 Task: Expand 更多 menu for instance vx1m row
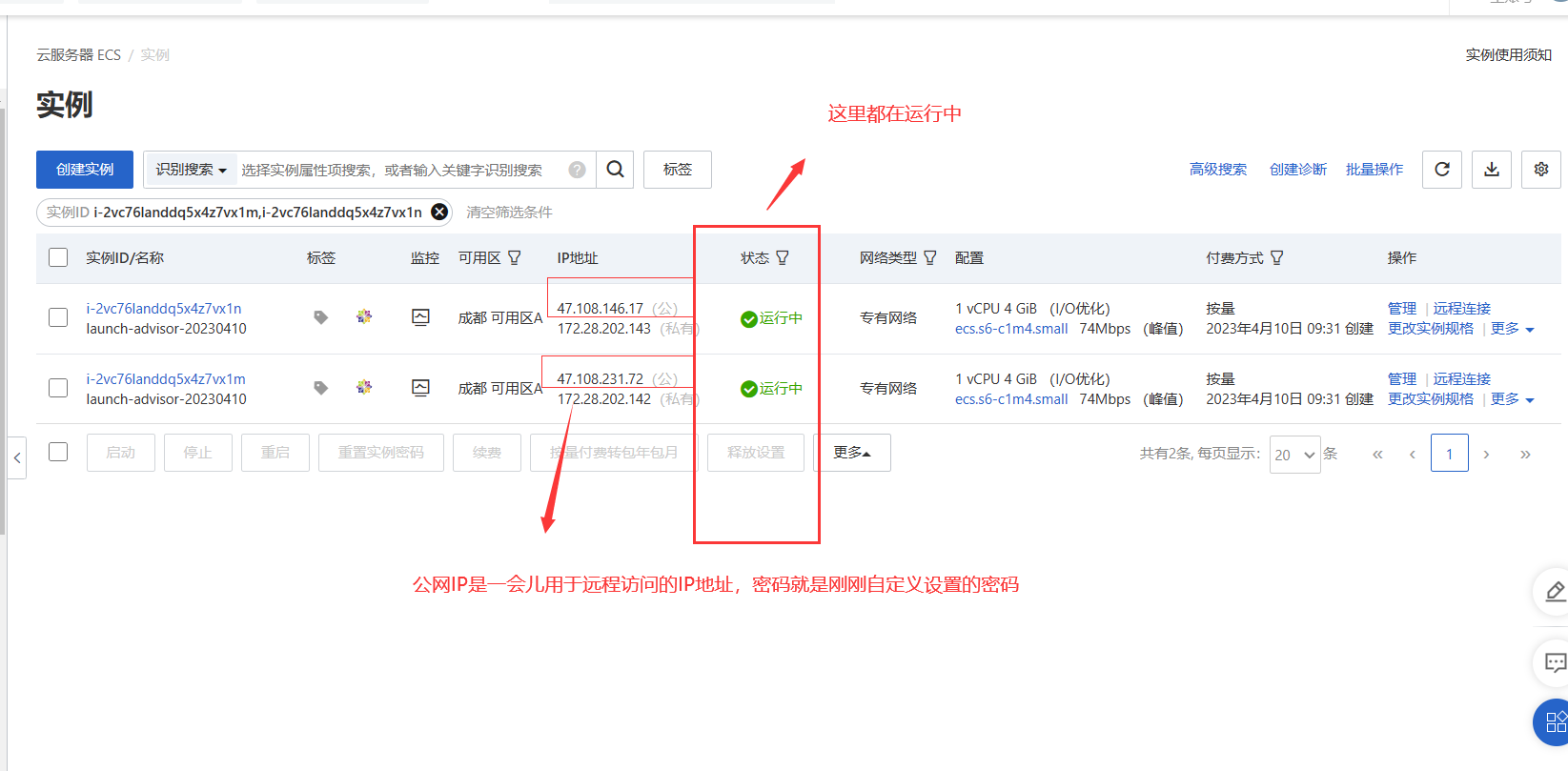click(1513, 399)
